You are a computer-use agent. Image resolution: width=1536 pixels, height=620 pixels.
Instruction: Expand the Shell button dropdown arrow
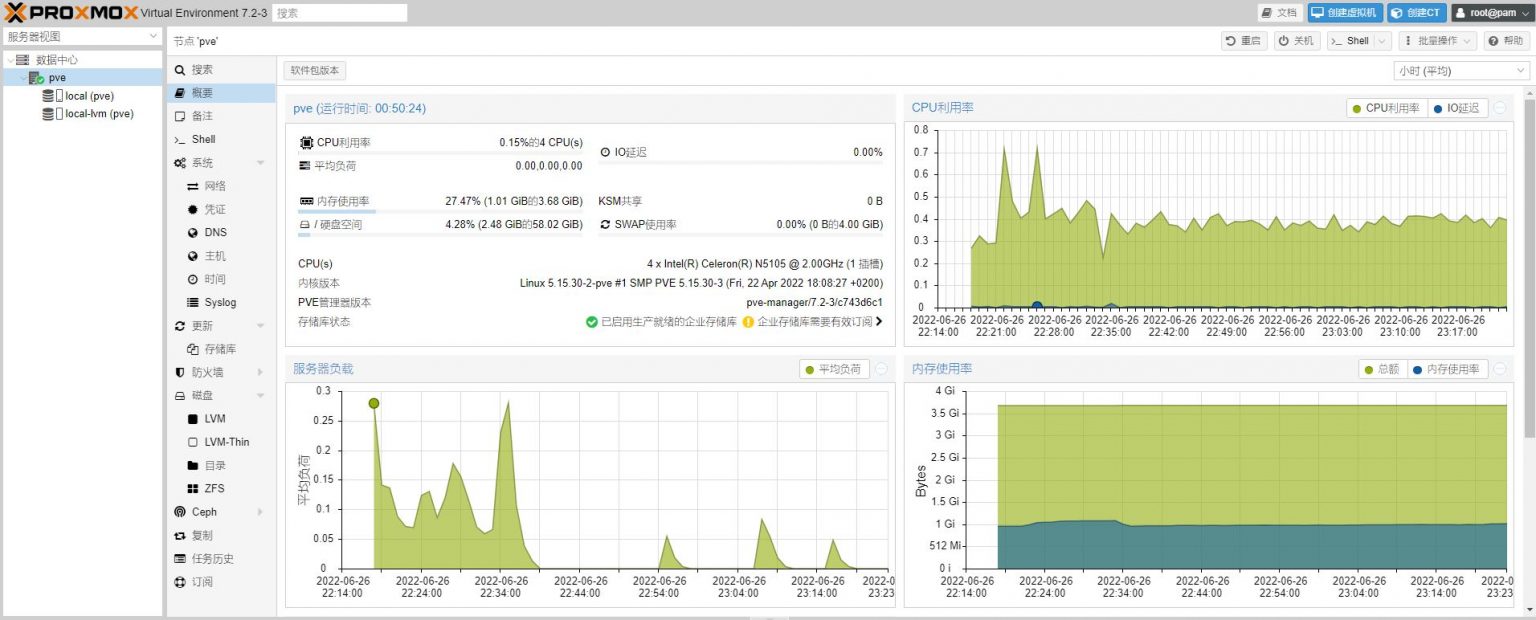tap(1382, 41)
